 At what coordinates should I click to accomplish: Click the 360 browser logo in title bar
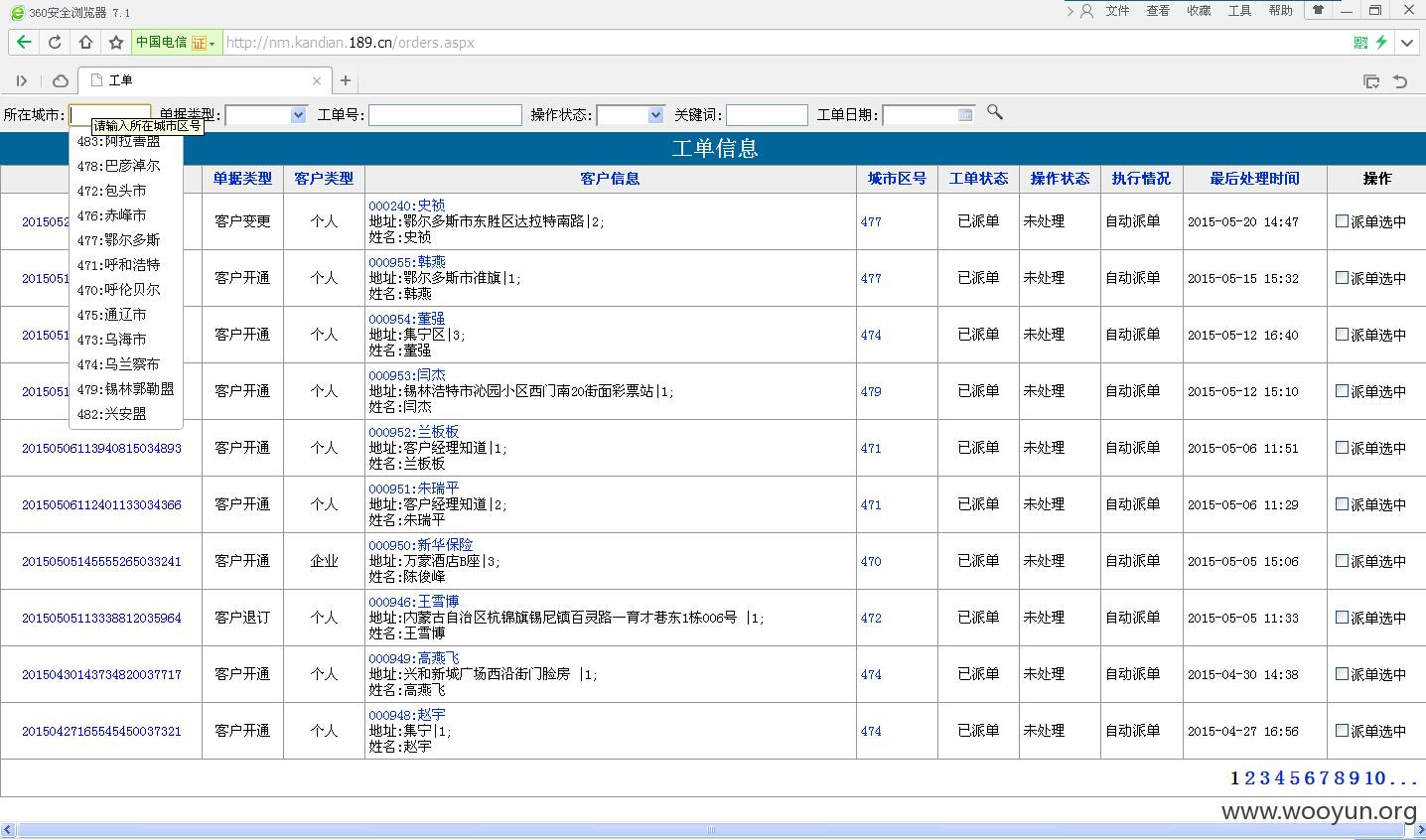(x=17, y=12)
